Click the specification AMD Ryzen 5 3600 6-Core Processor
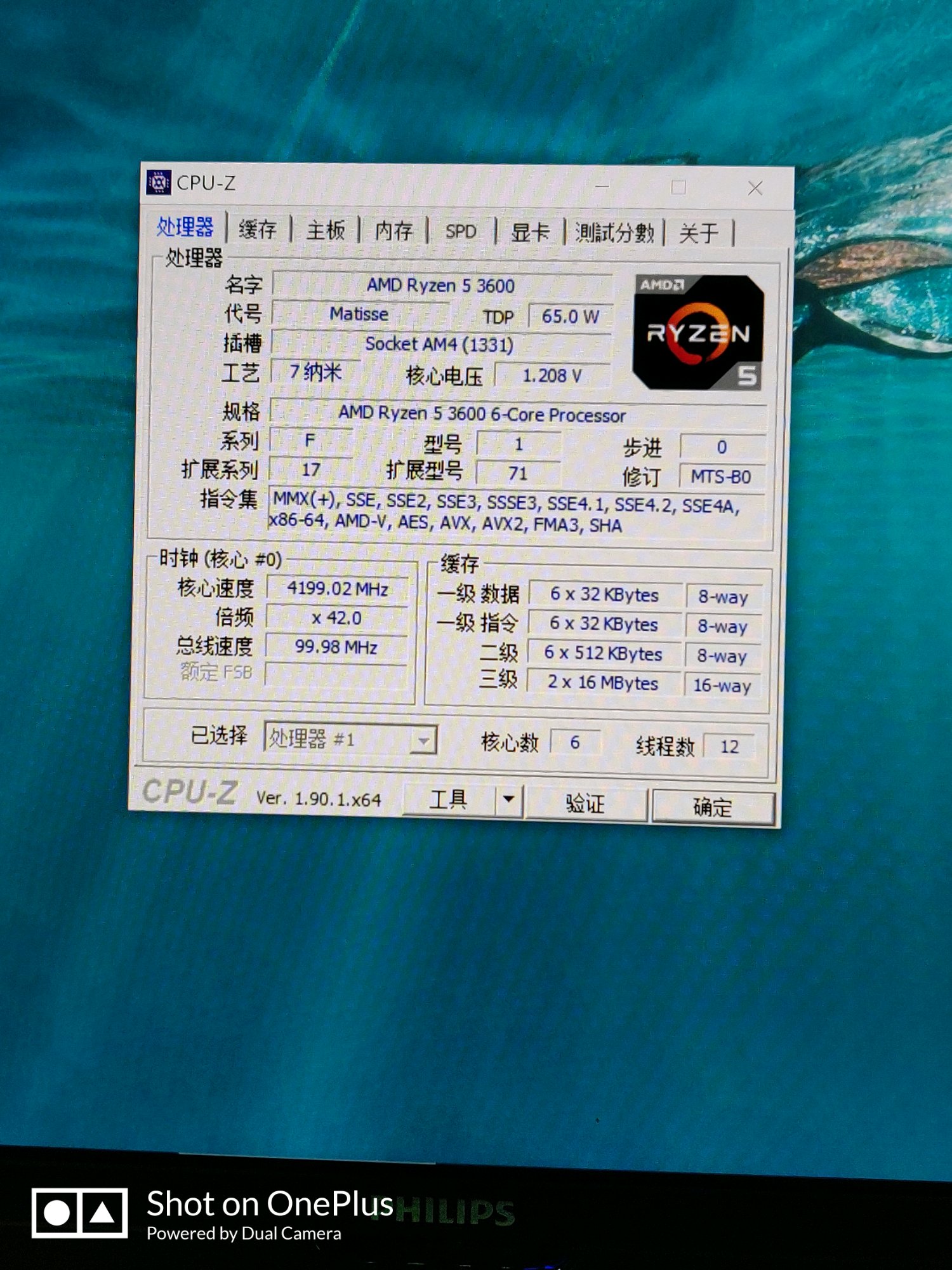This screenshot has height=1270, width=952. (x=518, y=414)
